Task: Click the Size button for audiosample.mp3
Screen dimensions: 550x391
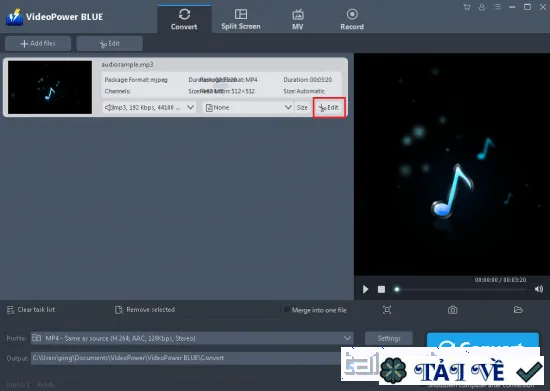Action: pyautogui.click(x=302, y=108)
